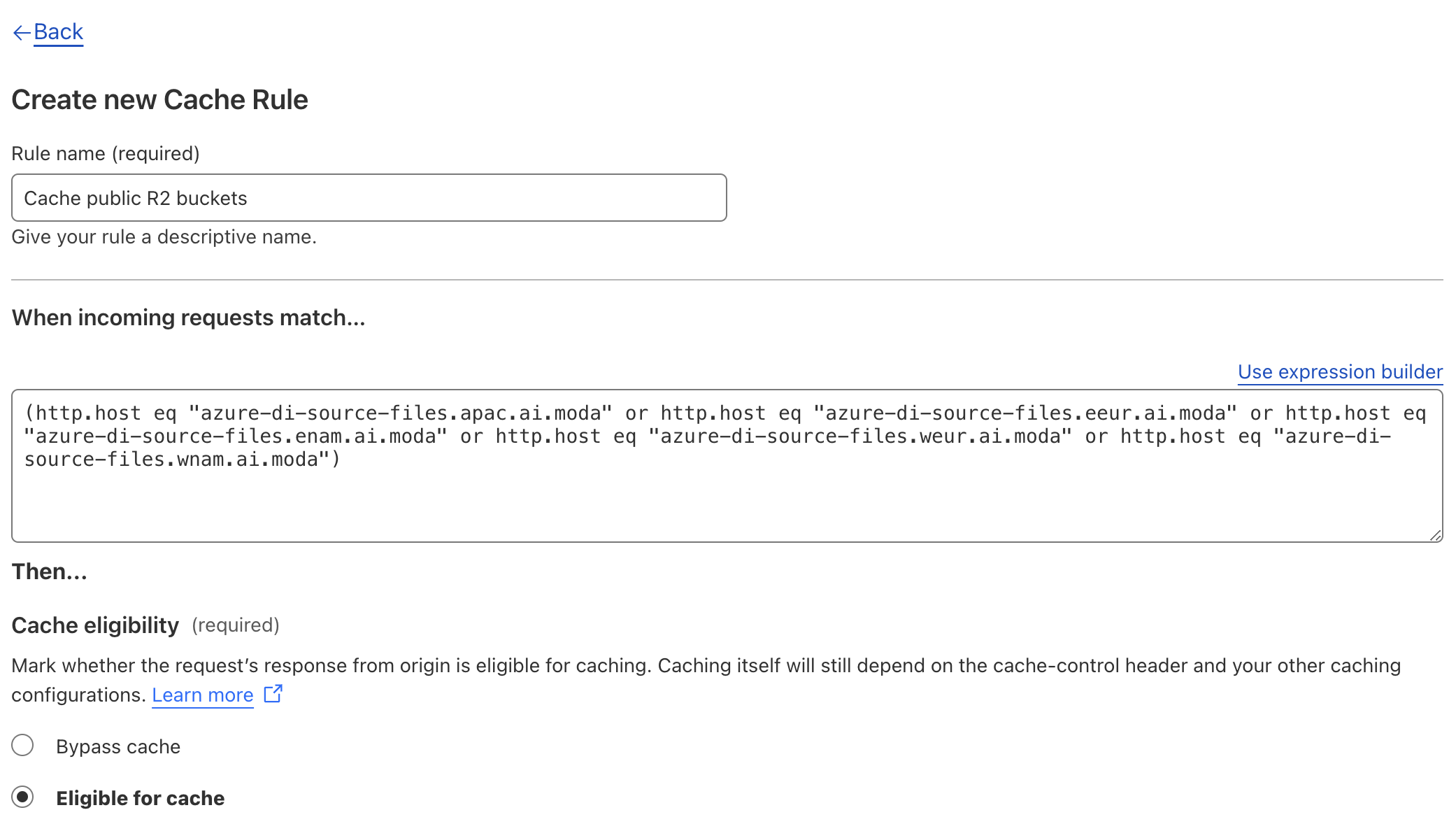Follow the Back link
Screen dimensions: 1456x824
click(x=58, y=32)
